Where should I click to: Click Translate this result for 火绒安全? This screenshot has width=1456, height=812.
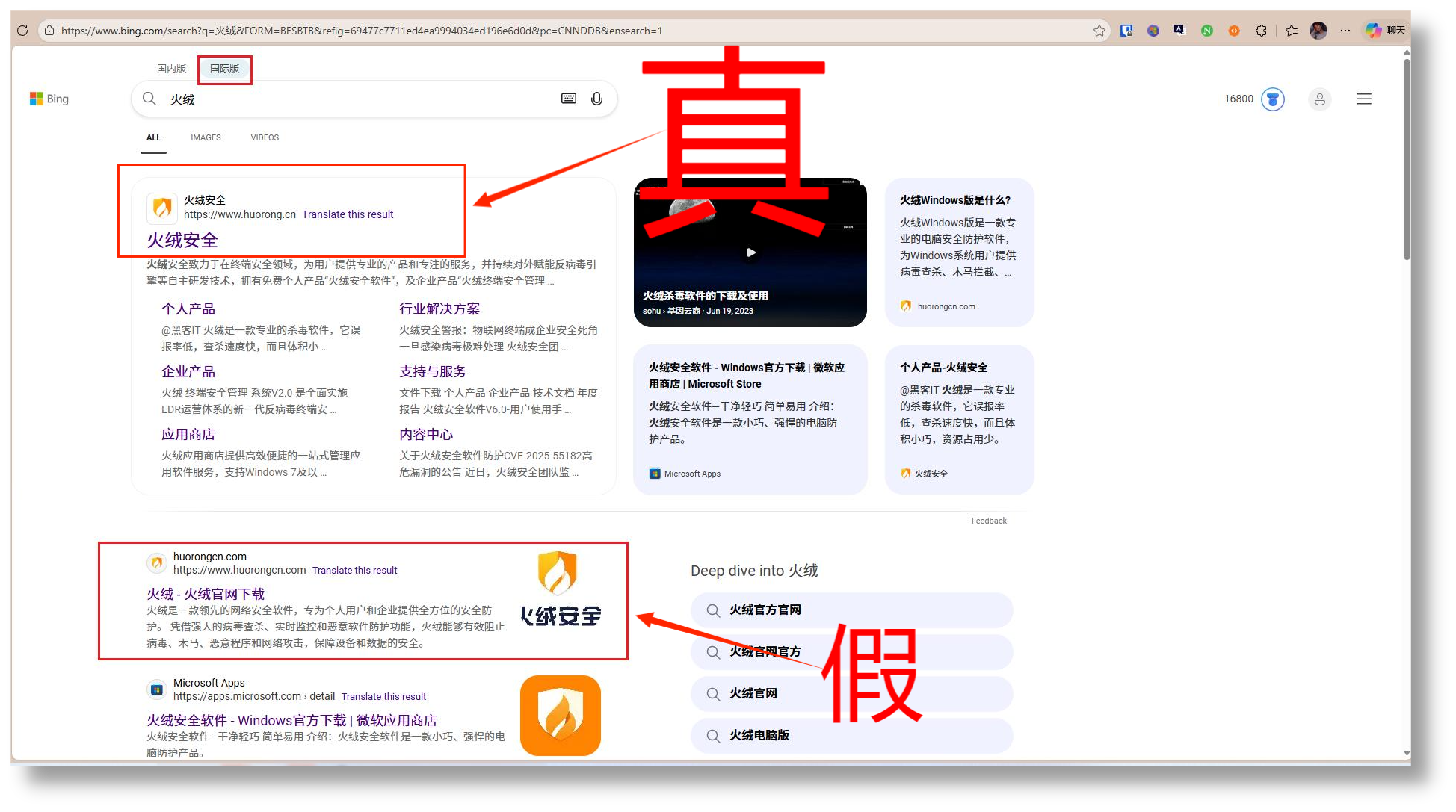click(x=348, y=214)
